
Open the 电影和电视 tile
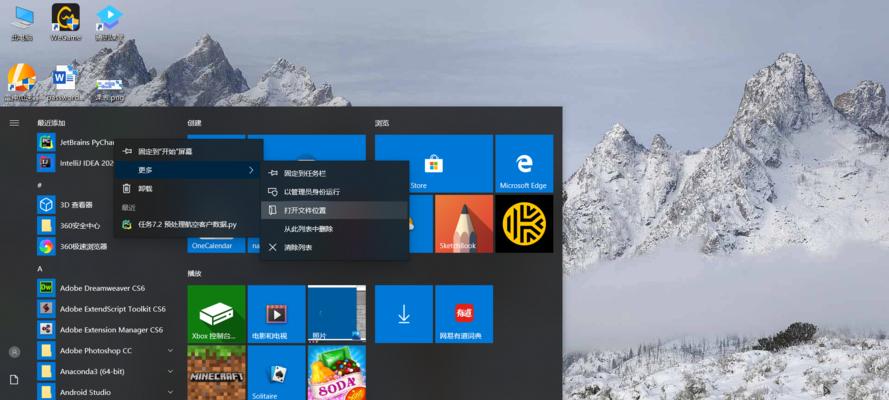coord(276,314)
